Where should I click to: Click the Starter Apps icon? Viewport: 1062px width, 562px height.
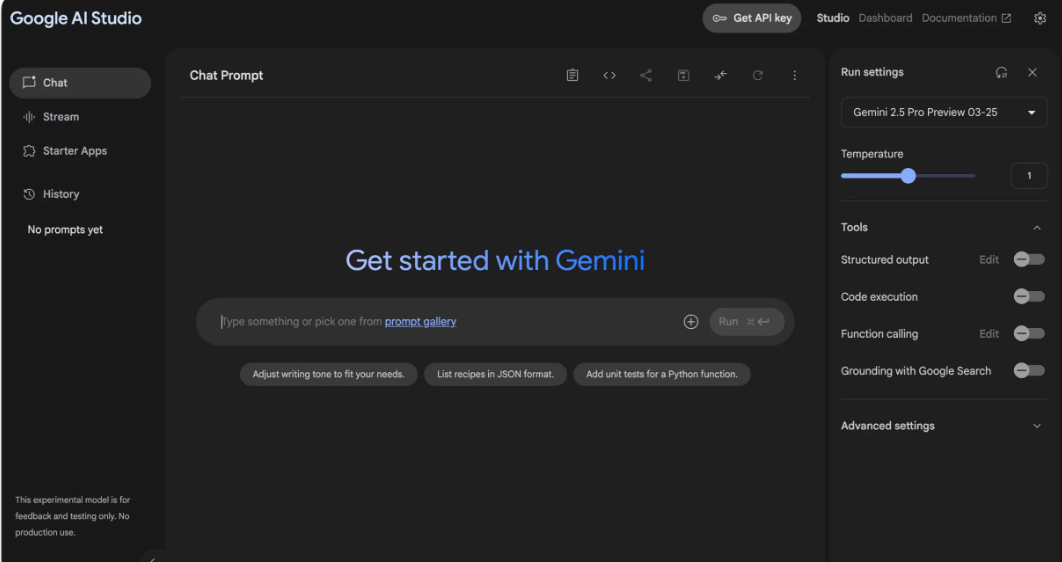(28, 151)
